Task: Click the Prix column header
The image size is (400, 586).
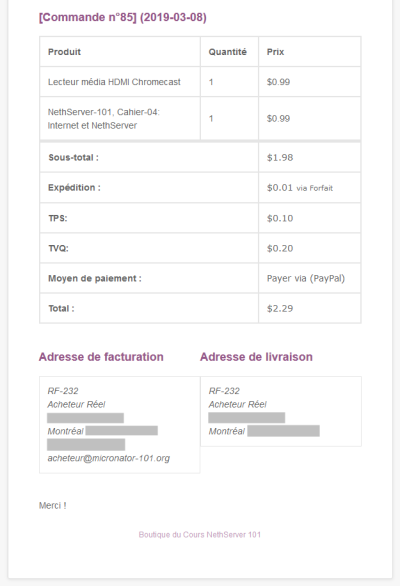Action: (x=275, y=52)
